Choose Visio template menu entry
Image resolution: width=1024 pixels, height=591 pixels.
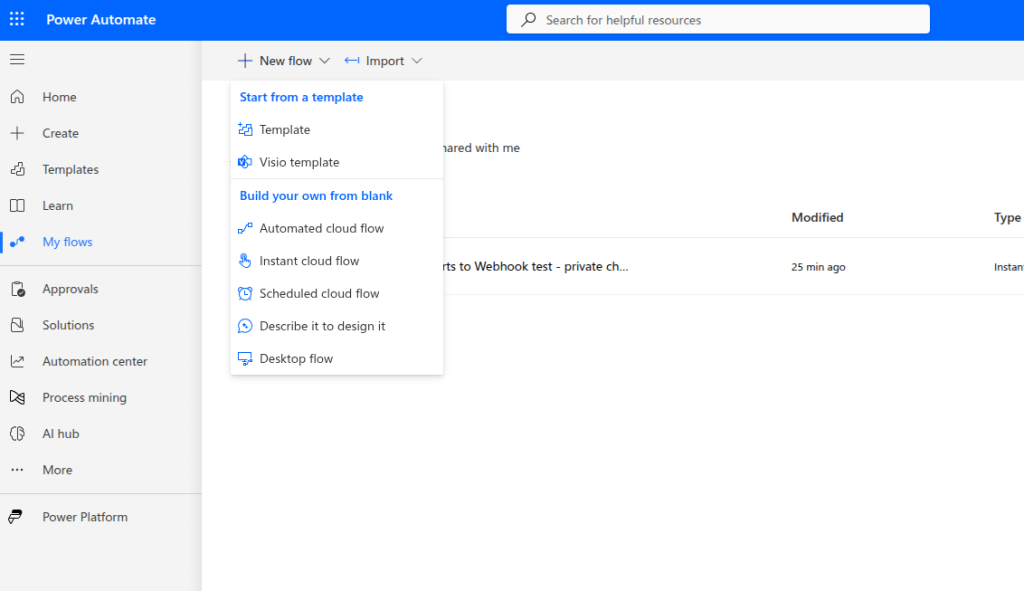click(x=299, y=162)
